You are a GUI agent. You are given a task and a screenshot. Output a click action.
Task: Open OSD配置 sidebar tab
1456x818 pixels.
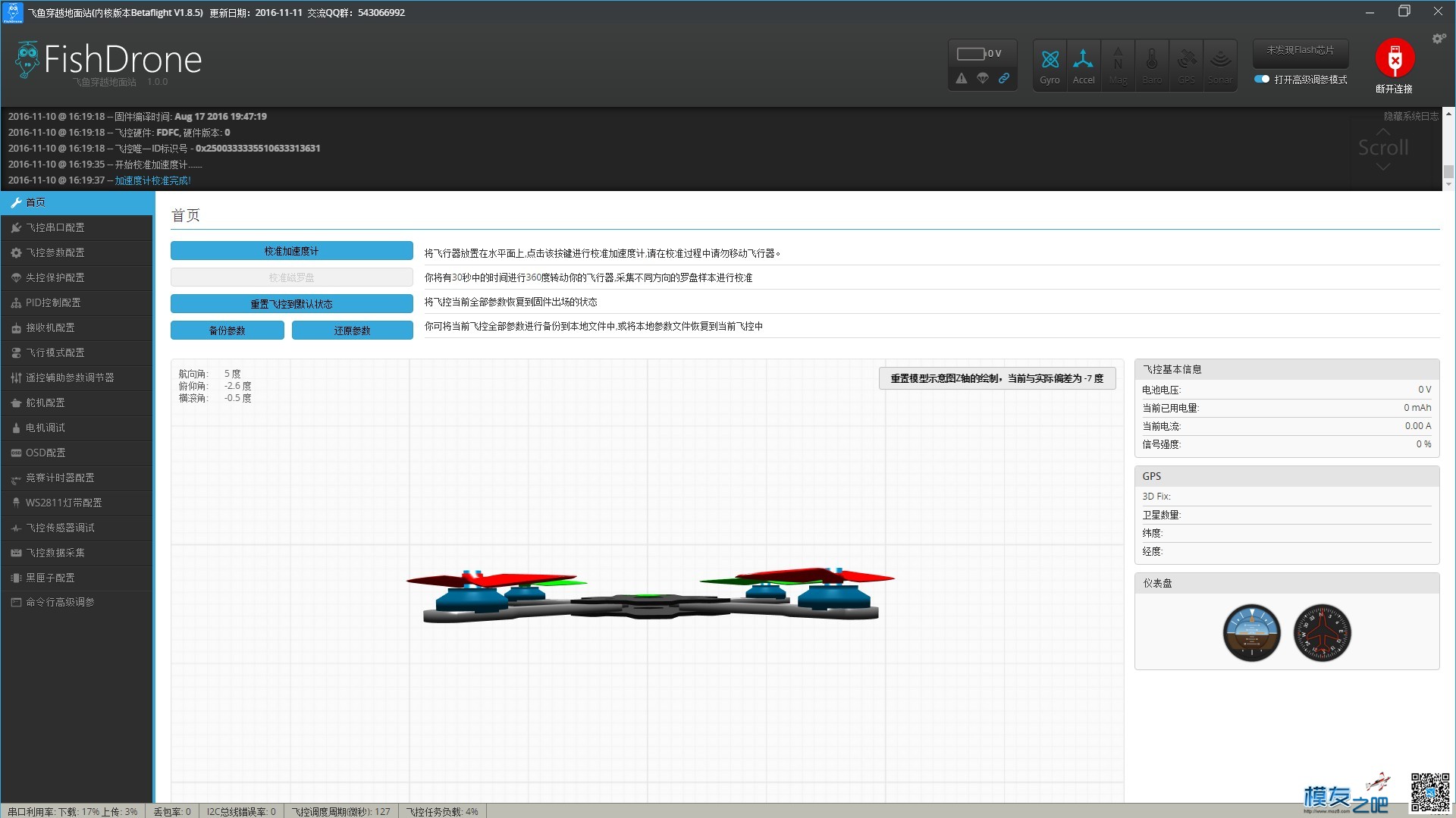click(x=77, y=453)
